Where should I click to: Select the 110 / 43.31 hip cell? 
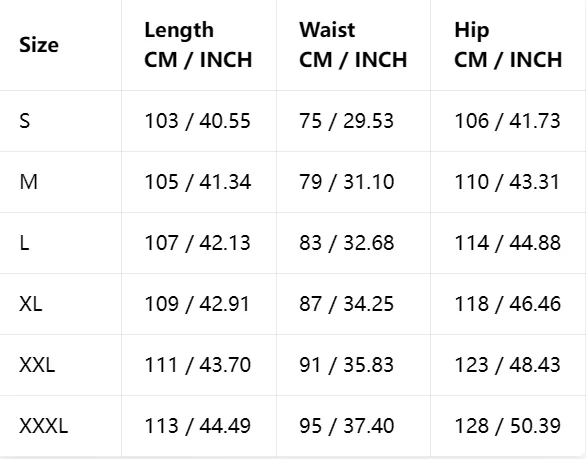[507, 182]
